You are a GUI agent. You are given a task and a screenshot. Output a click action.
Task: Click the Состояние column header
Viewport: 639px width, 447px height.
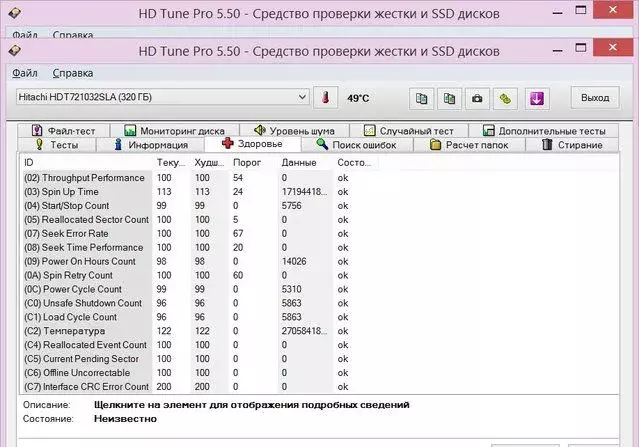(x=355, y=163)
